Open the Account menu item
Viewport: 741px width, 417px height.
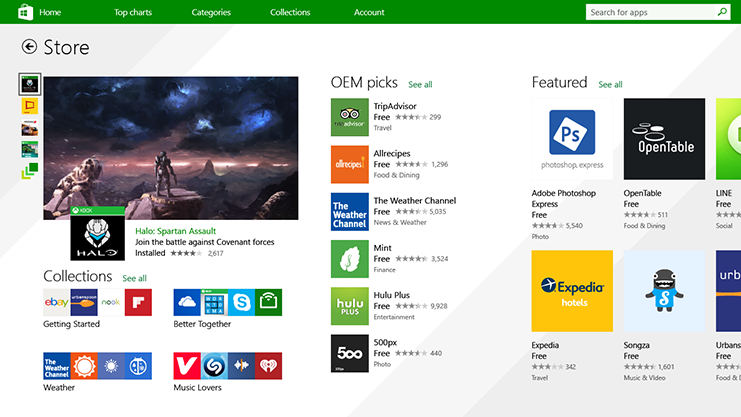pyautogui.click(x=369, y=12)
